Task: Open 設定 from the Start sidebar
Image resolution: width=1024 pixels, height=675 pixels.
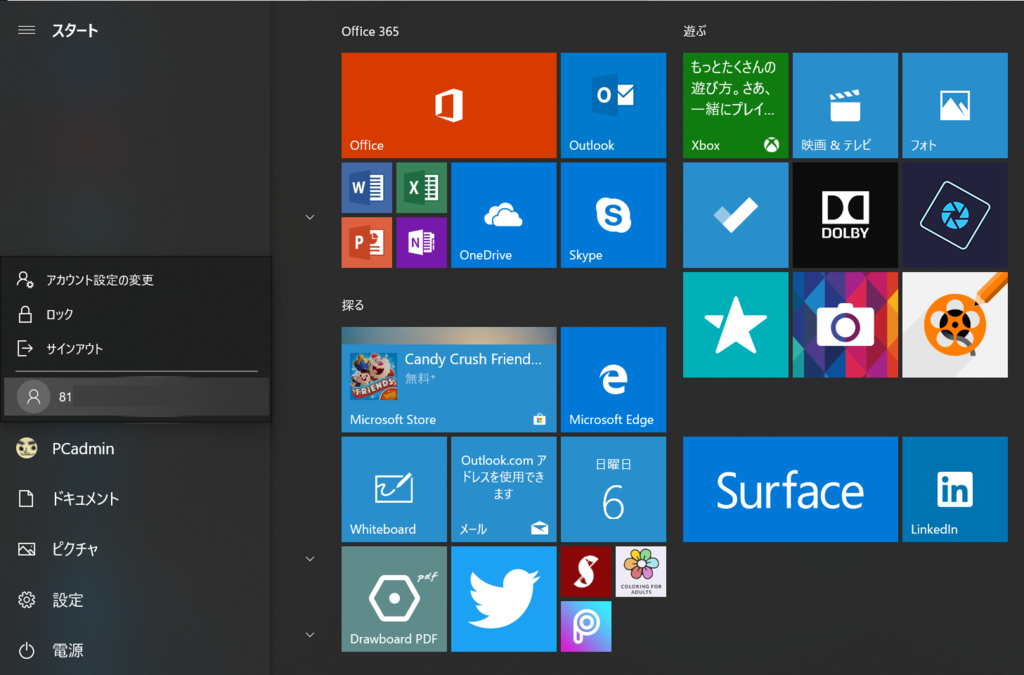Action: 135,600
